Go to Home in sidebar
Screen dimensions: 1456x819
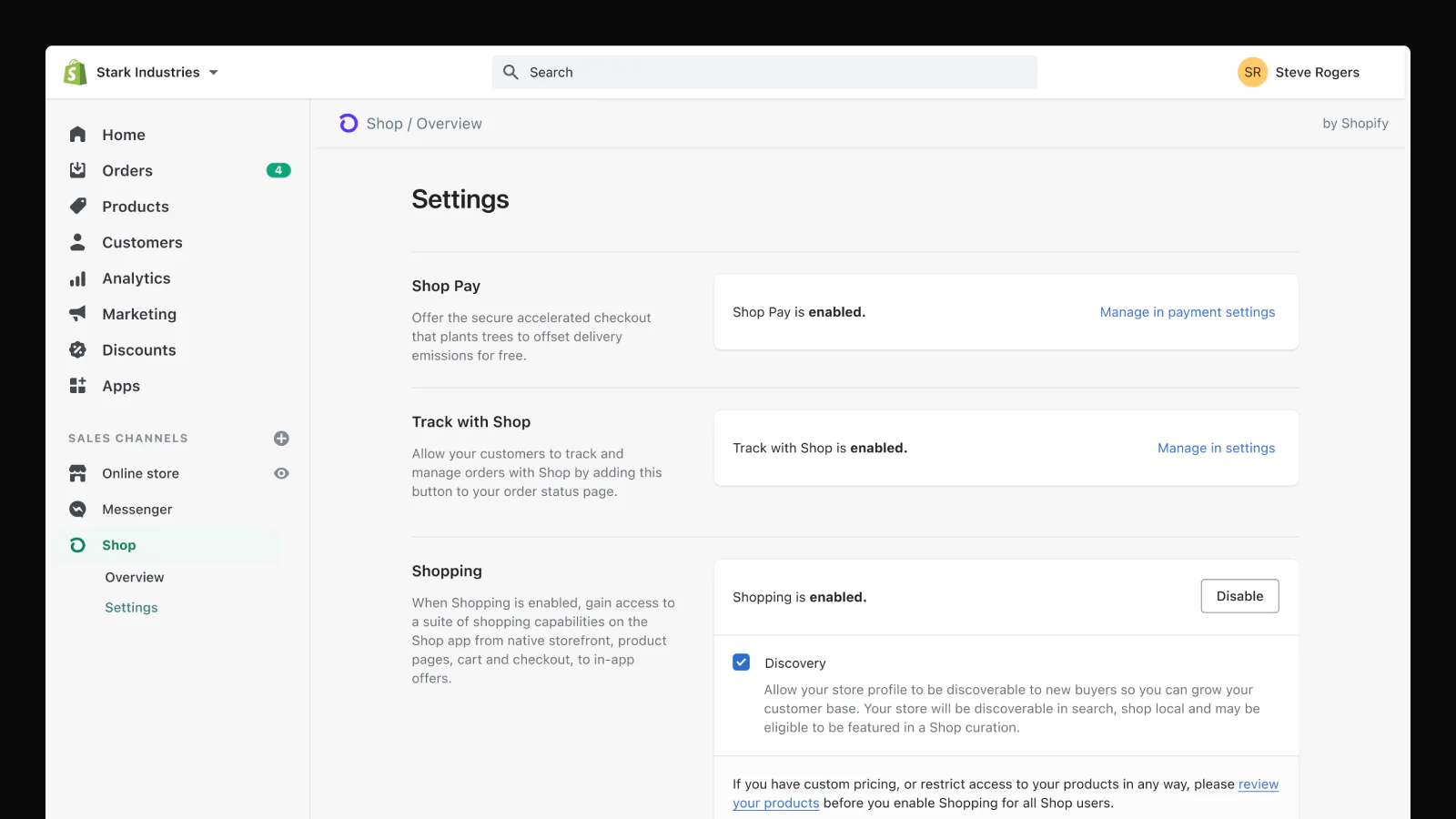tap(124, 135)
